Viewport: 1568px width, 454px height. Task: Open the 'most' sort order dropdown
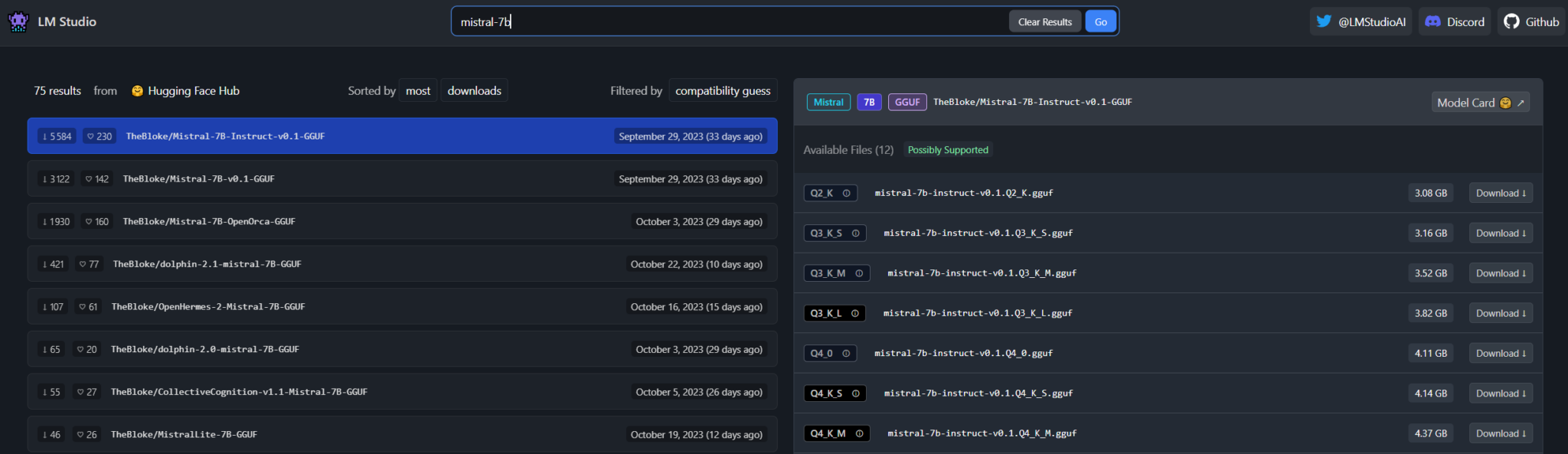418,90
